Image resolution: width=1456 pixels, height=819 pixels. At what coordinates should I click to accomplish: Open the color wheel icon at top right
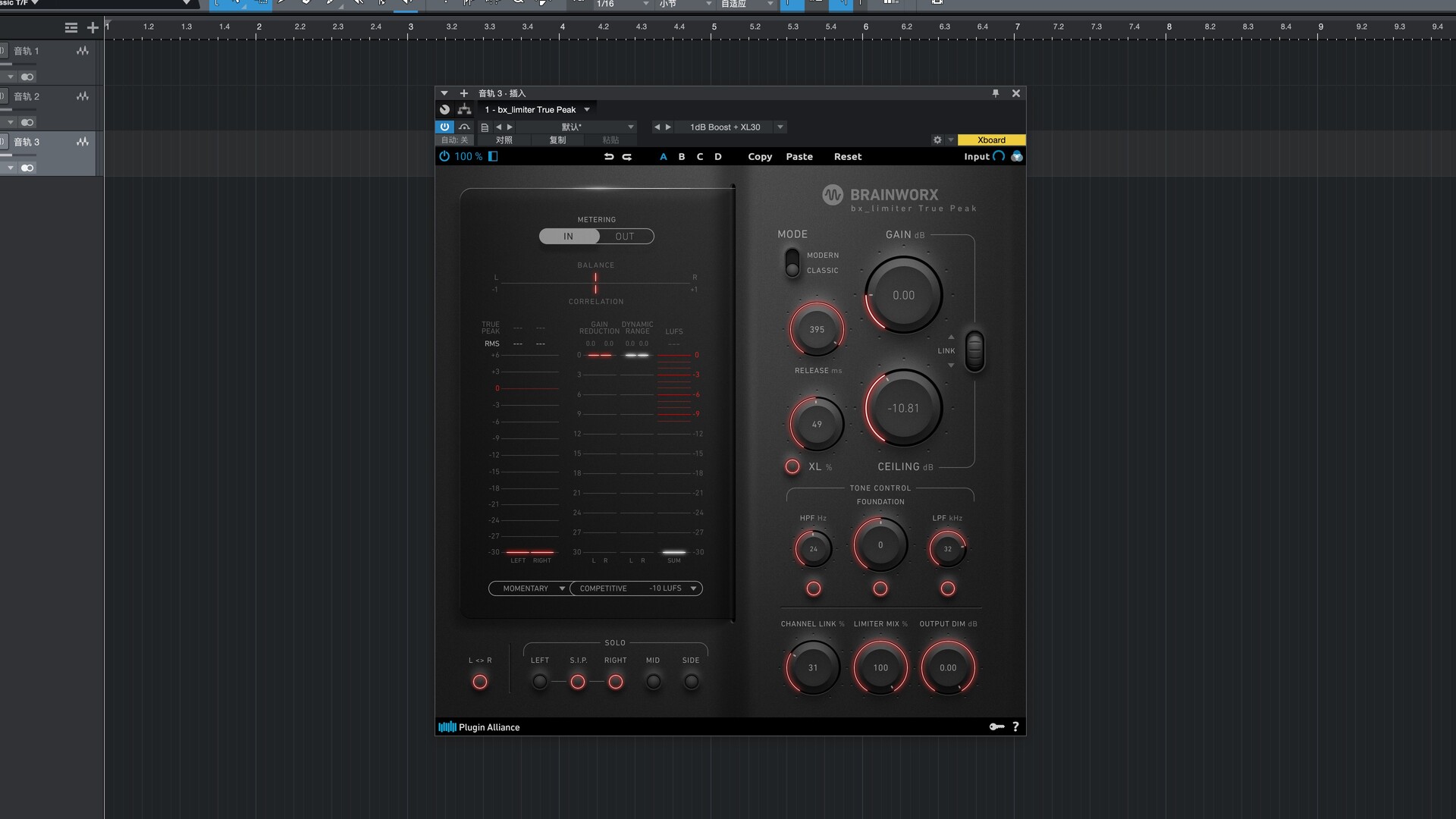pos(1017,156)
